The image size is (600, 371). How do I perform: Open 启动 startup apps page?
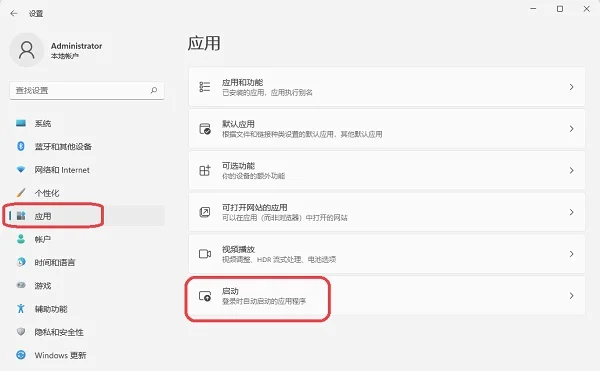pyautogui.click(x=387, y=296)
